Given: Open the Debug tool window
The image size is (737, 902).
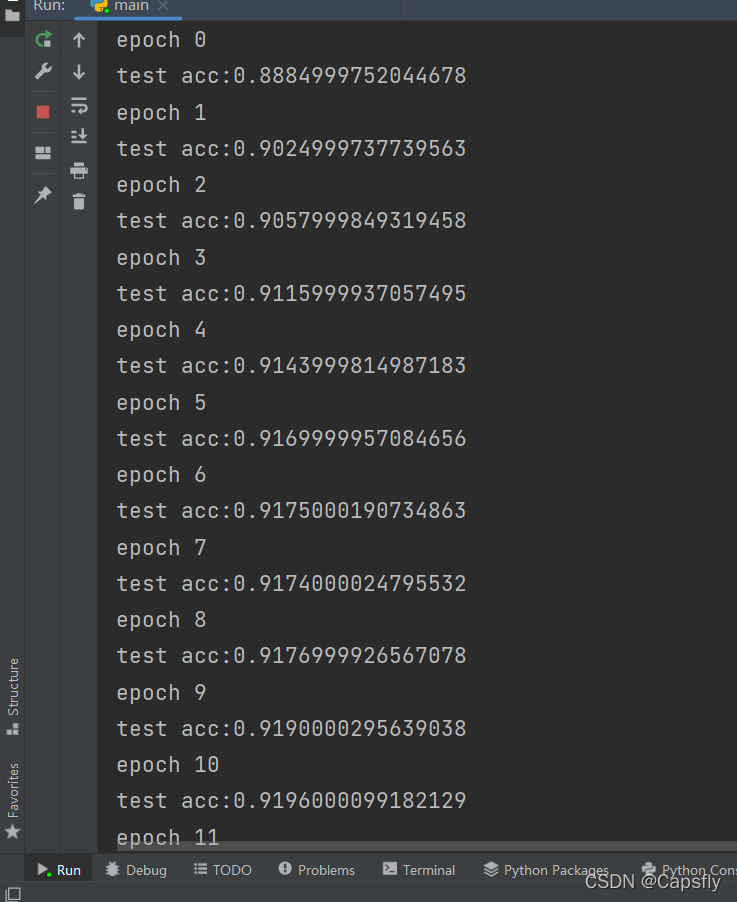Looking at the screenshot, I should (136, 870).
